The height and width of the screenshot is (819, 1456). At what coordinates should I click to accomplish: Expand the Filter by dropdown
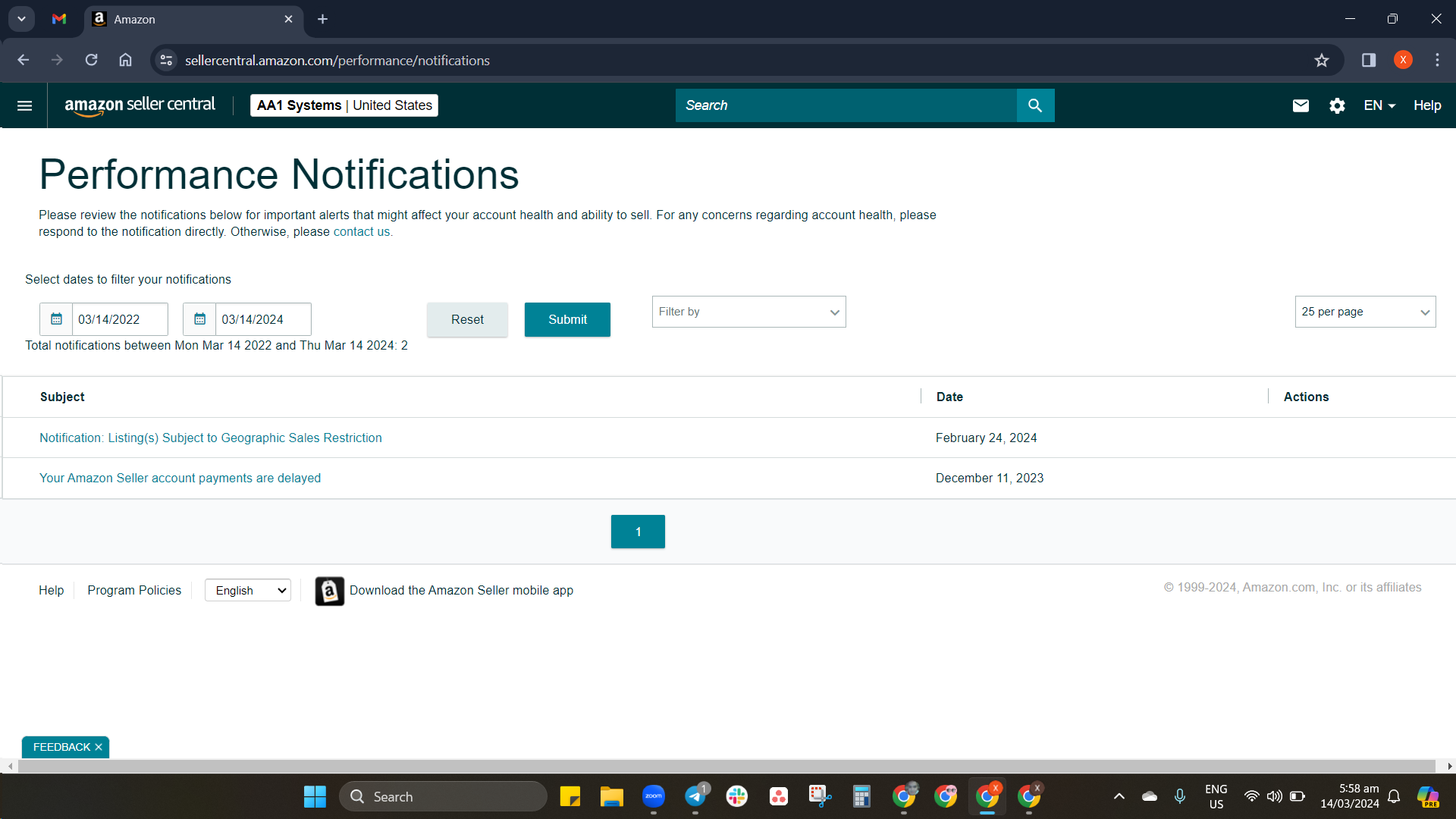pos(748,312)
